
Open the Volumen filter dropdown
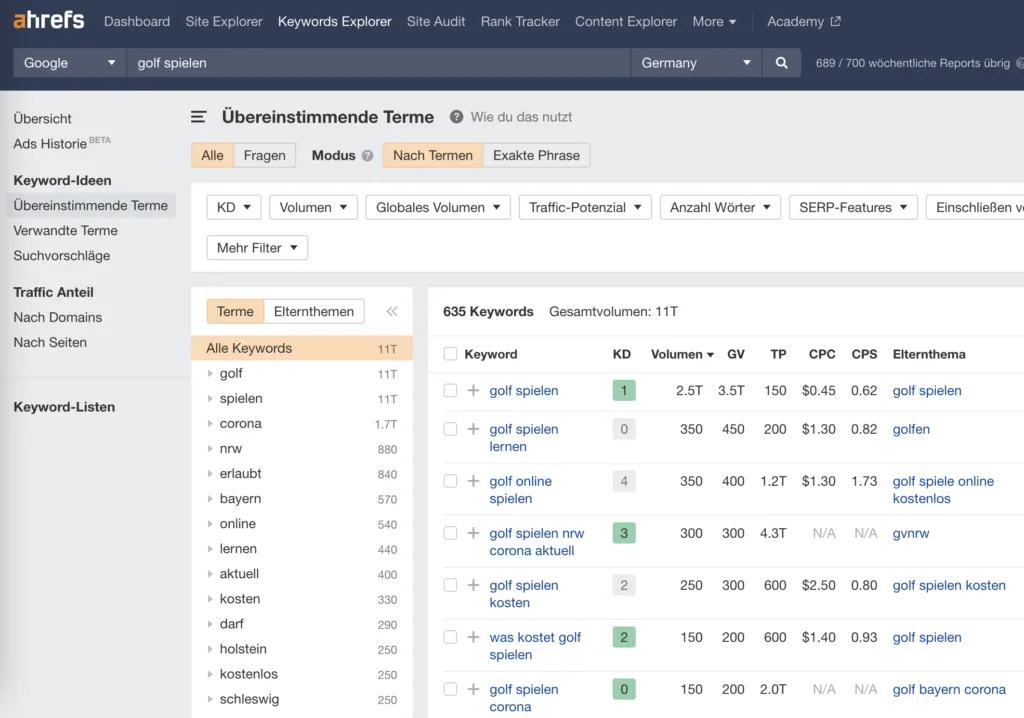tap(313, 207)
